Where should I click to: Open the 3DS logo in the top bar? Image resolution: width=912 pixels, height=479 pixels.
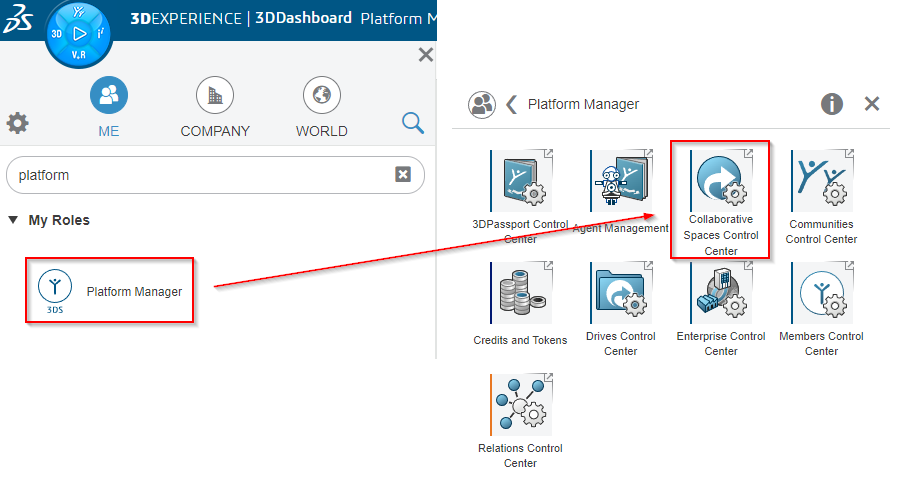(x=18, y=19)
